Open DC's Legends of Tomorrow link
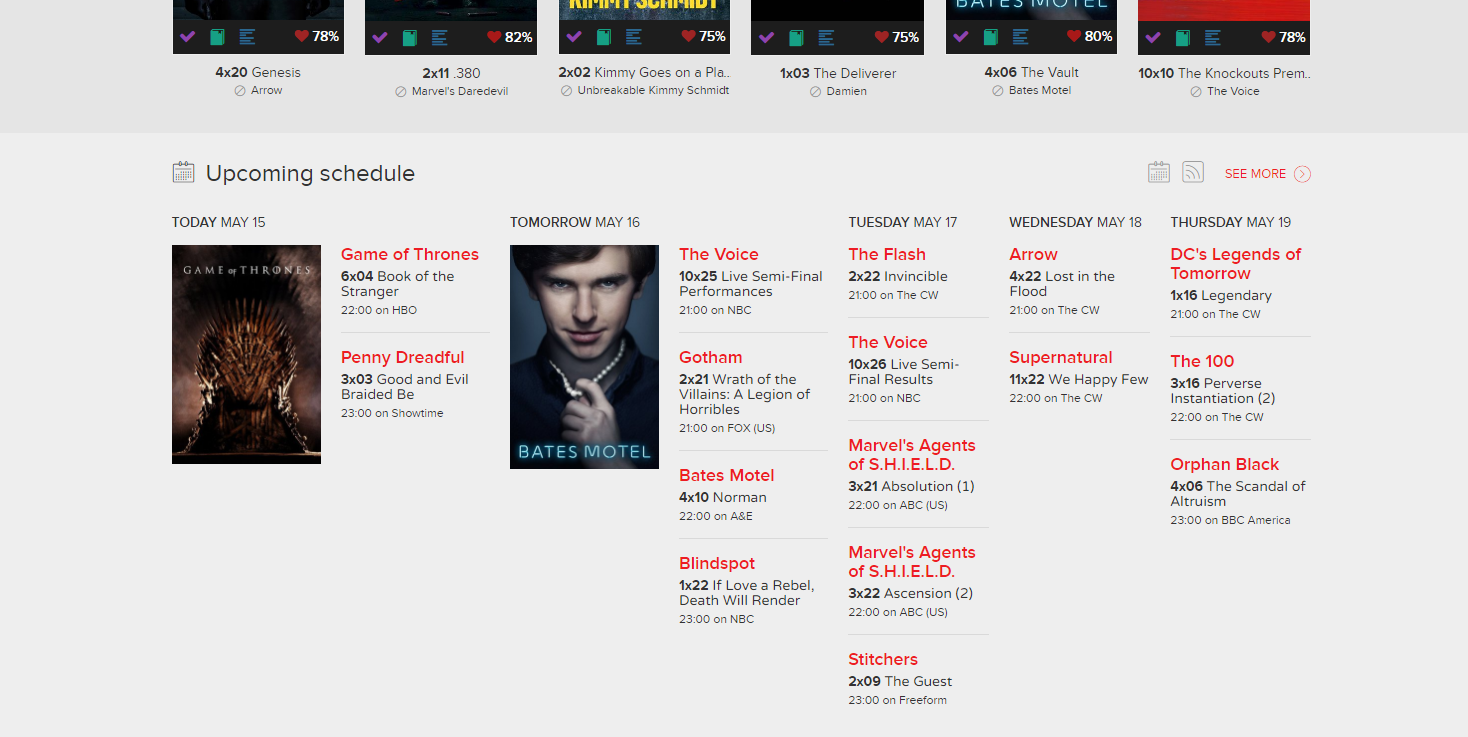 tap(1236, 264)
